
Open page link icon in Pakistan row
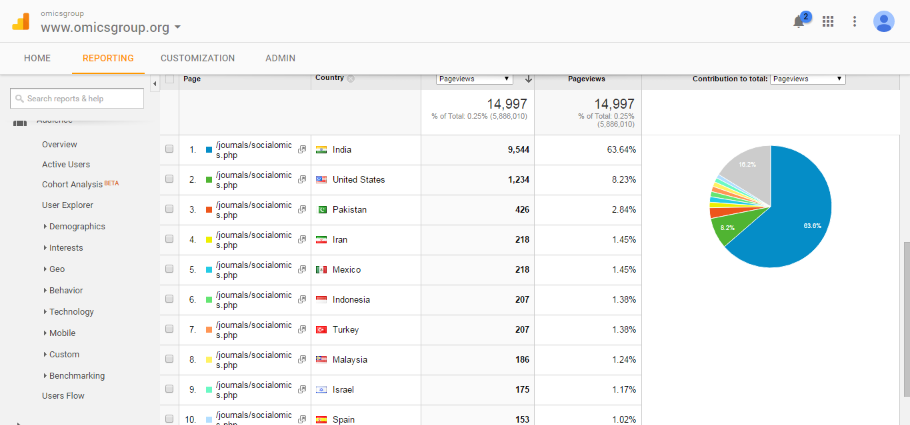[x=302, y=210]
